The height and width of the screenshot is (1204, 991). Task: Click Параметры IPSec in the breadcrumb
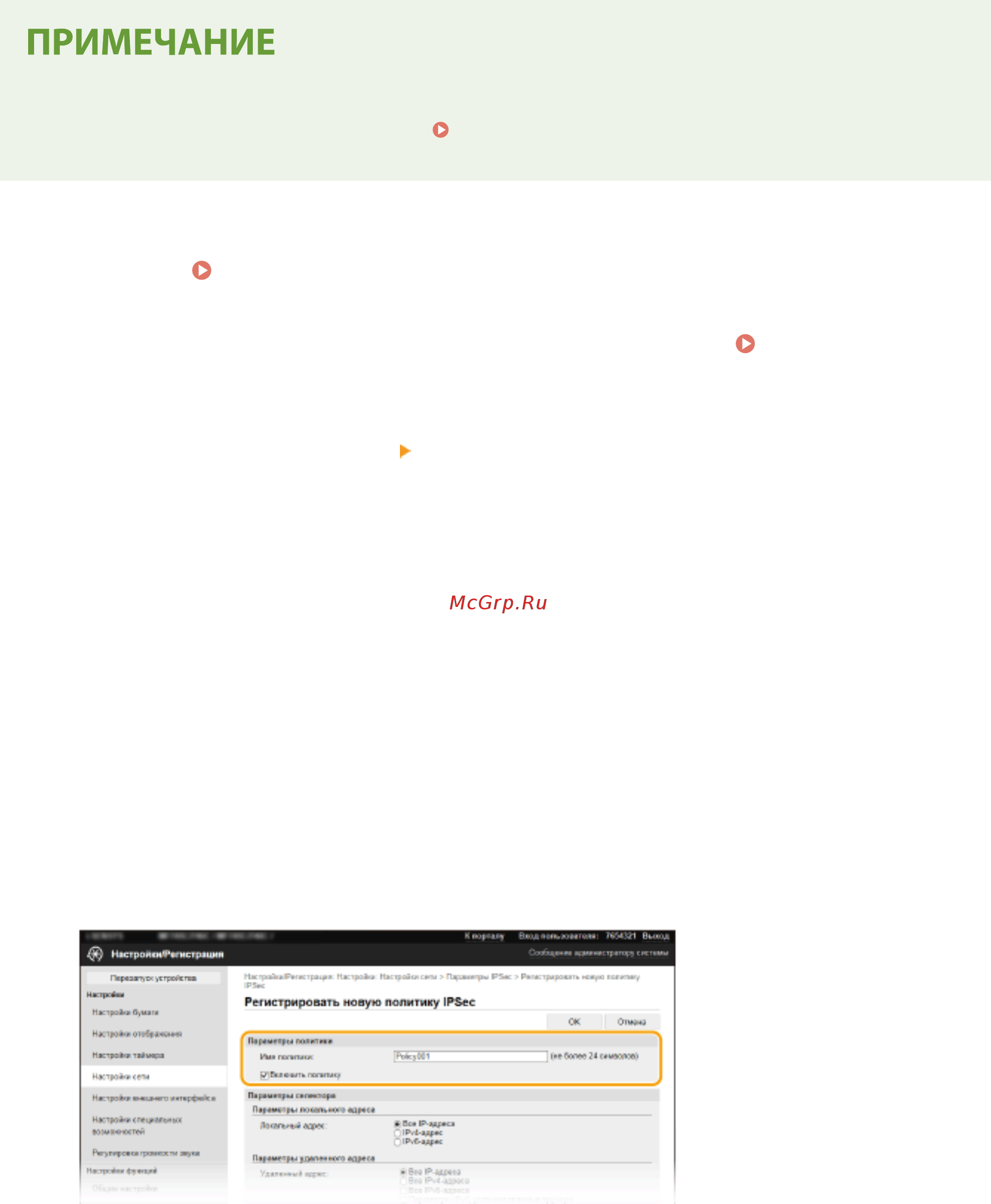[479, 977]
